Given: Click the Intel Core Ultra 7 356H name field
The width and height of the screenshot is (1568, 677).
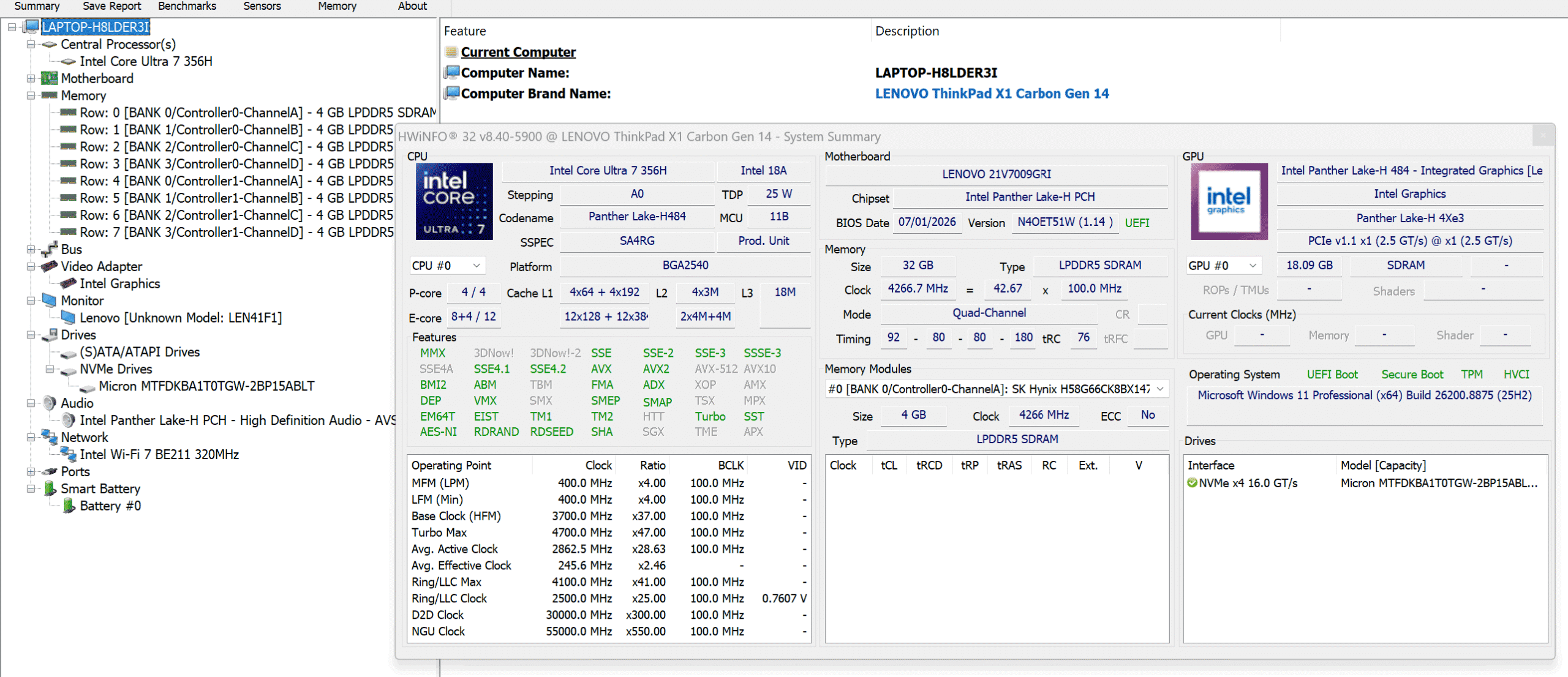Looking at the screenshot, I should (608, 171).
